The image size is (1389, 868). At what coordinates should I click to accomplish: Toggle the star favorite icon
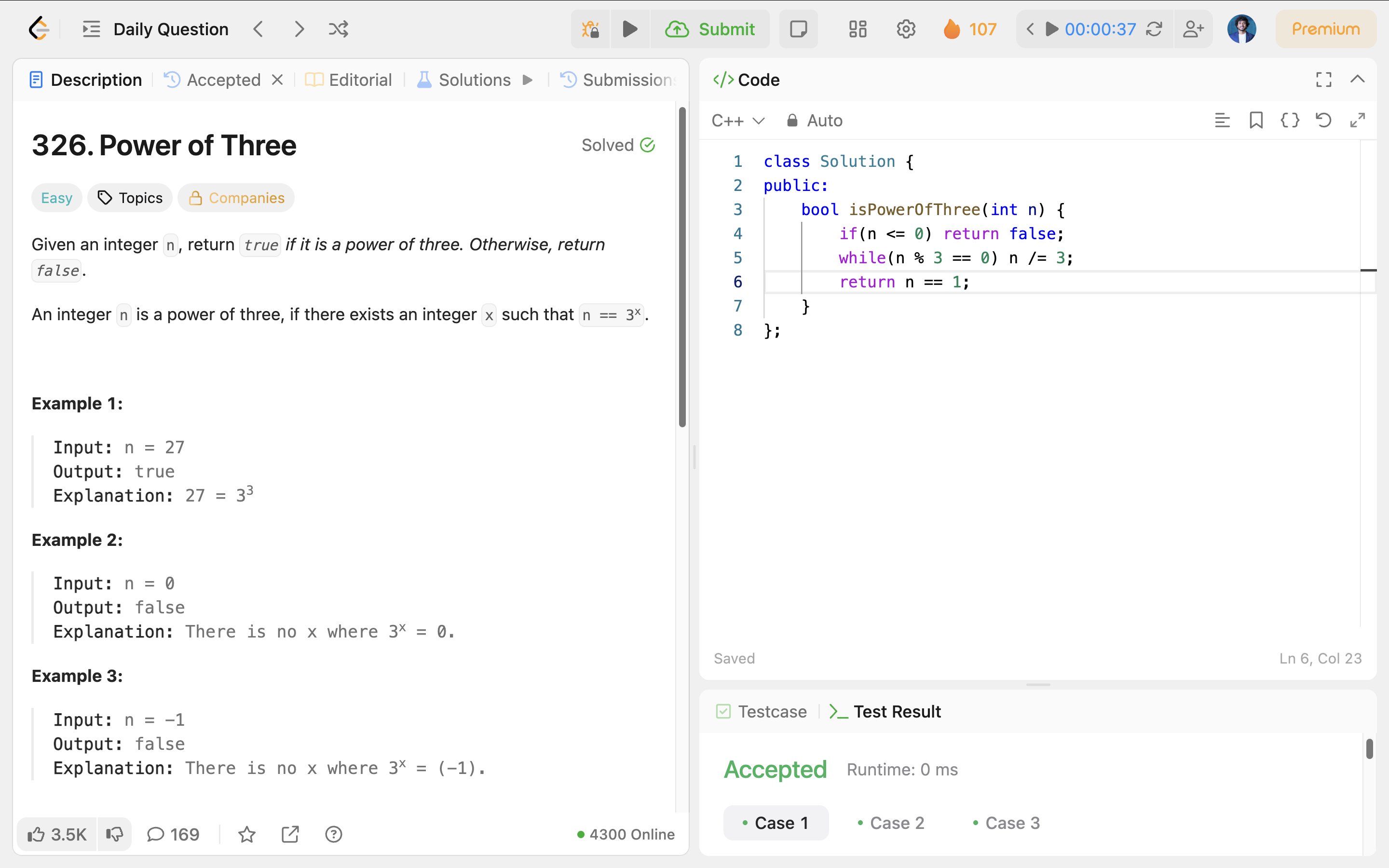pos(247,834)
